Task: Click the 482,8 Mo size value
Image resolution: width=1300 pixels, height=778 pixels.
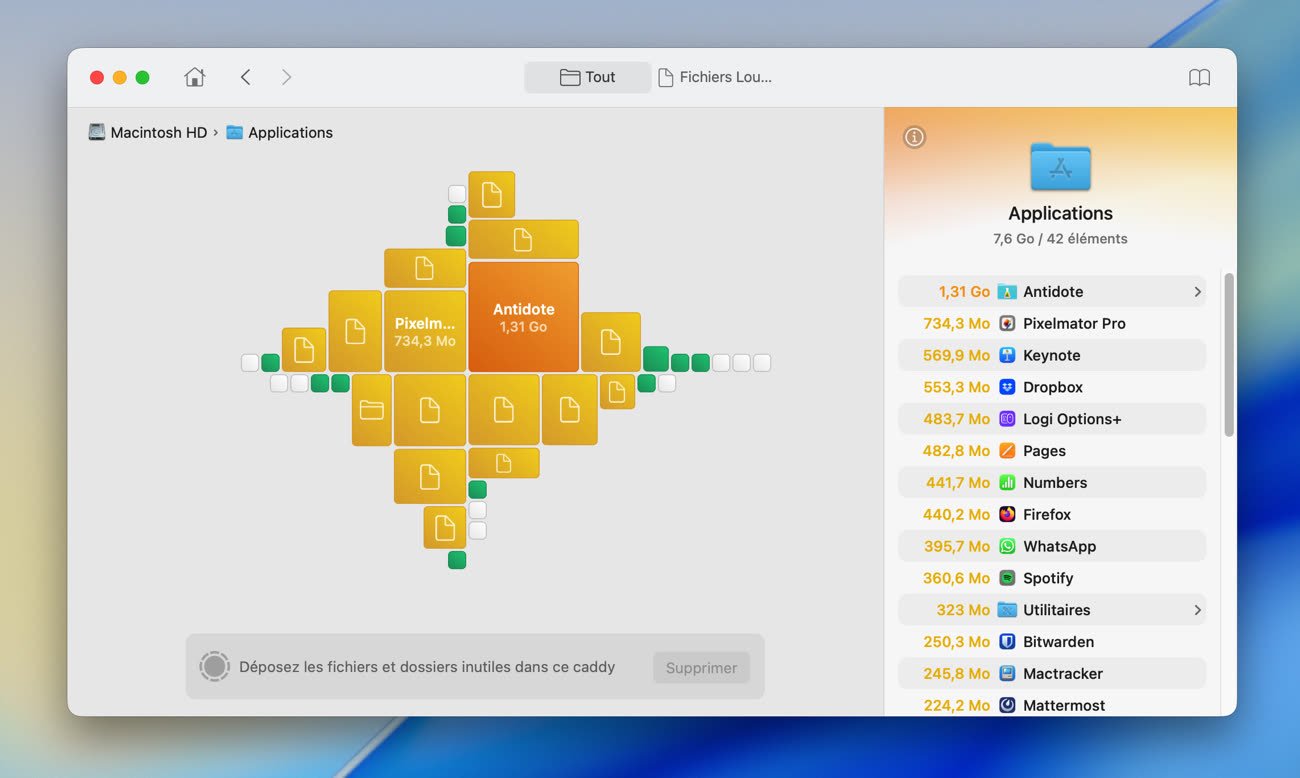Action: [x=956, y=451]
